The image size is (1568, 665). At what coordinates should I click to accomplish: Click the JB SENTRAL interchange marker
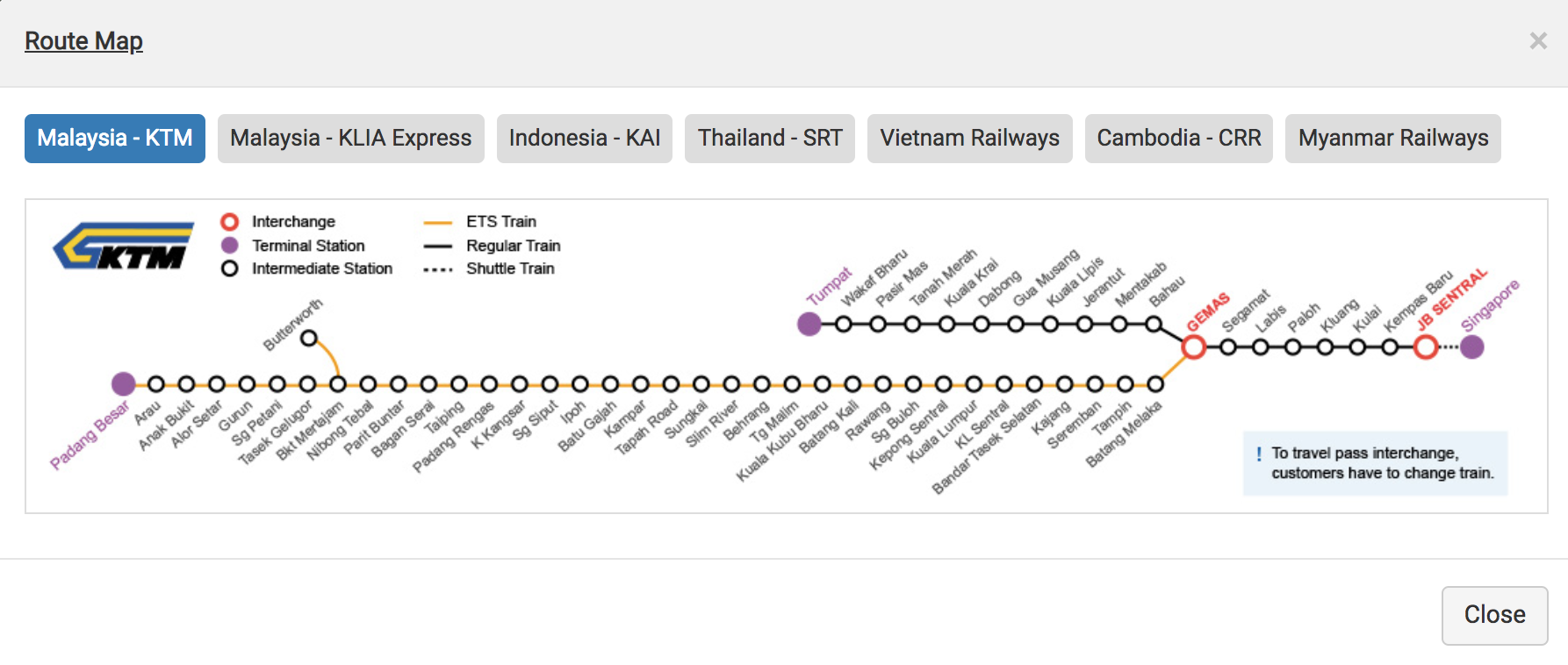point(1426,347)
